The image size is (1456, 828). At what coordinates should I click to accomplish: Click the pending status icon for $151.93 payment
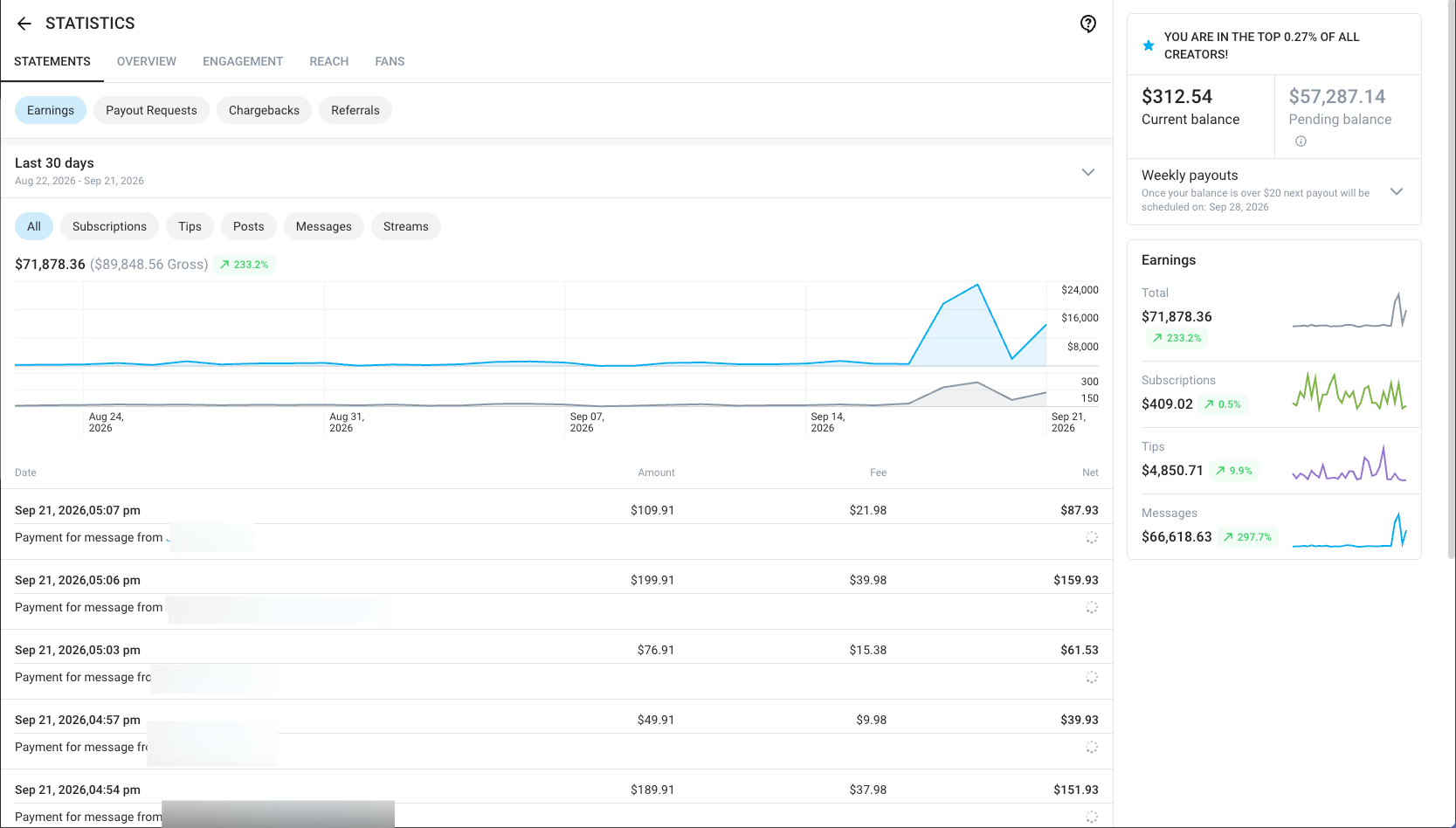(x=1092, y=817)
